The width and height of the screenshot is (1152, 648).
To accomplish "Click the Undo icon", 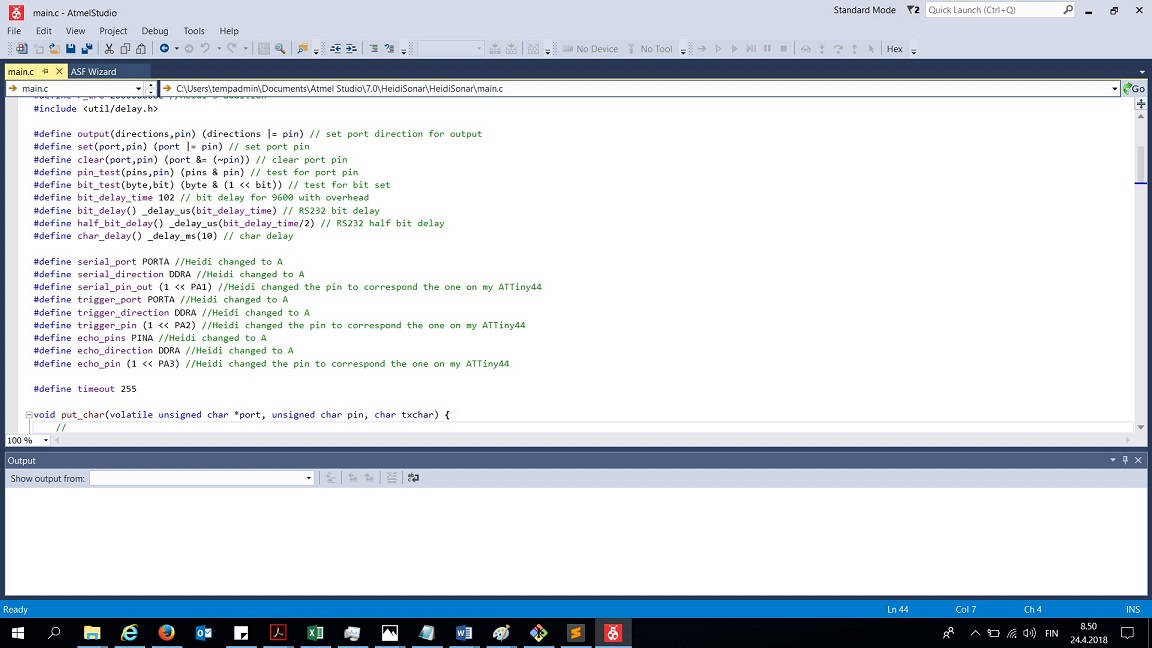I will (x=205, y=48).
